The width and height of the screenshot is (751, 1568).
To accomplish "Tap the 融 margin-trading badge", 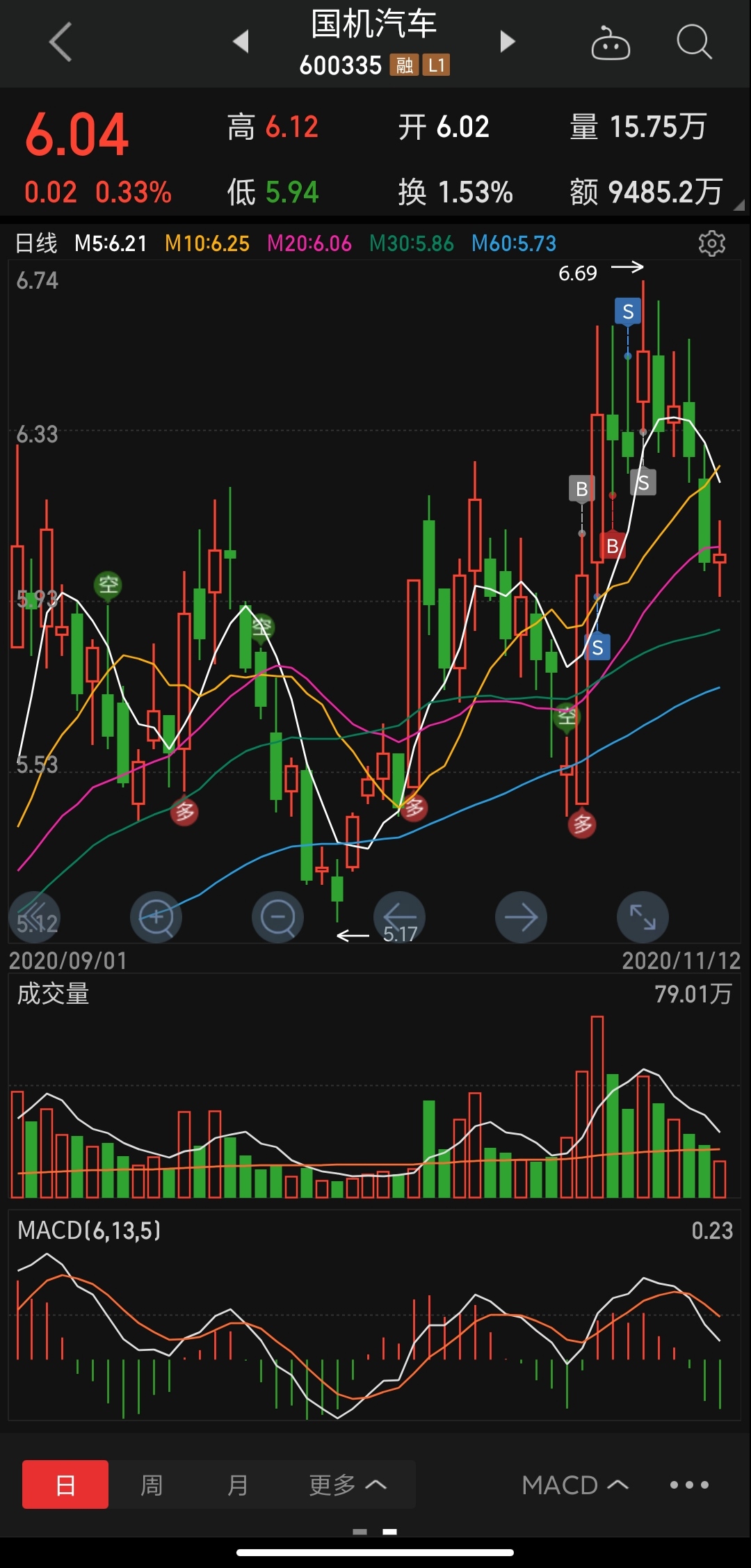I will pyautogui.click(x=404, y=65).
